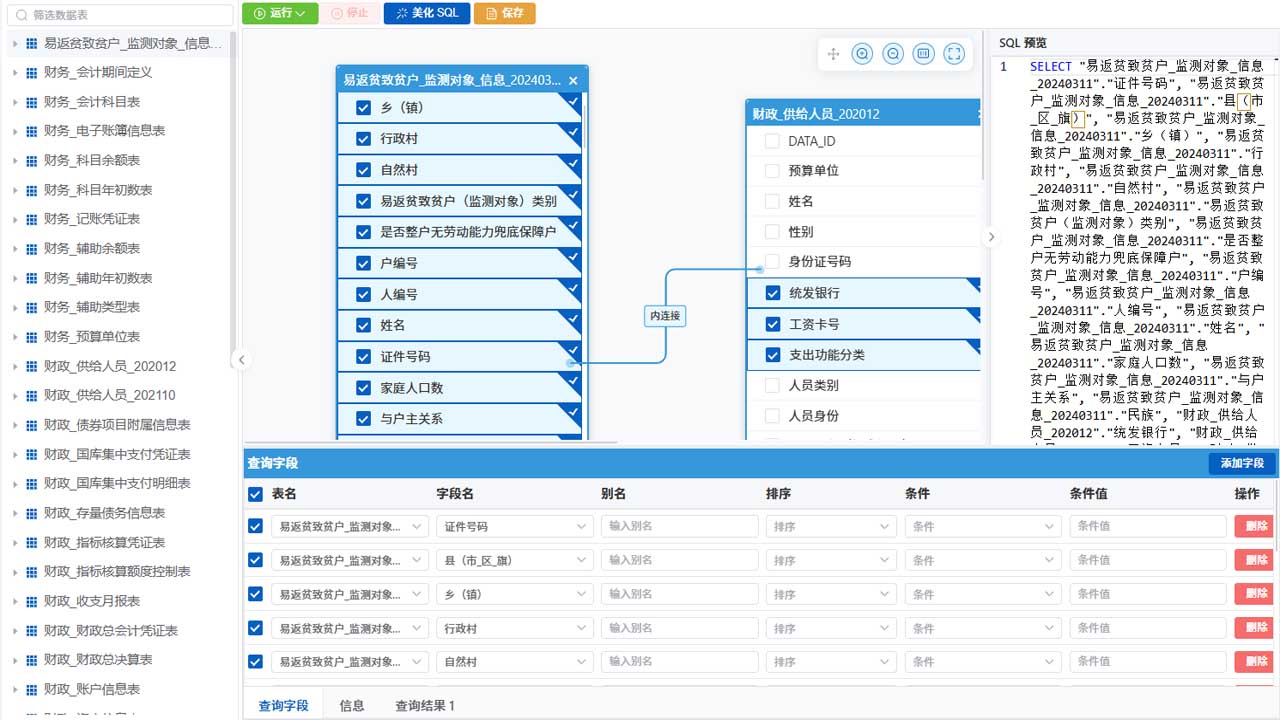Open the field name dropdown showing 证件号码
Viewport: 1280px width, 720px height.
point(514,526)
